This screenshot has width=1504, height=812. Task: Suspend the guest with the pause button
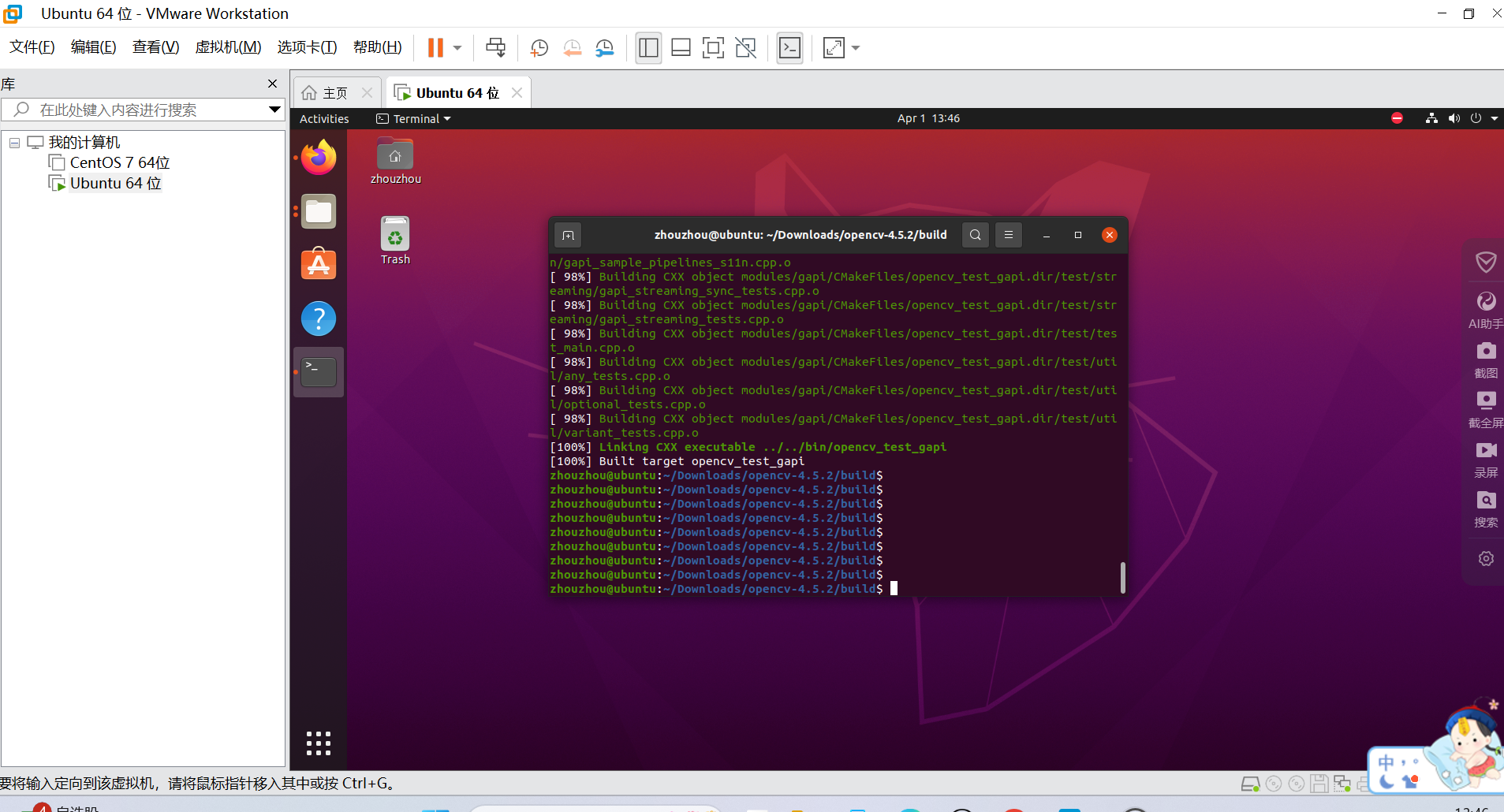tap(435, 47)
